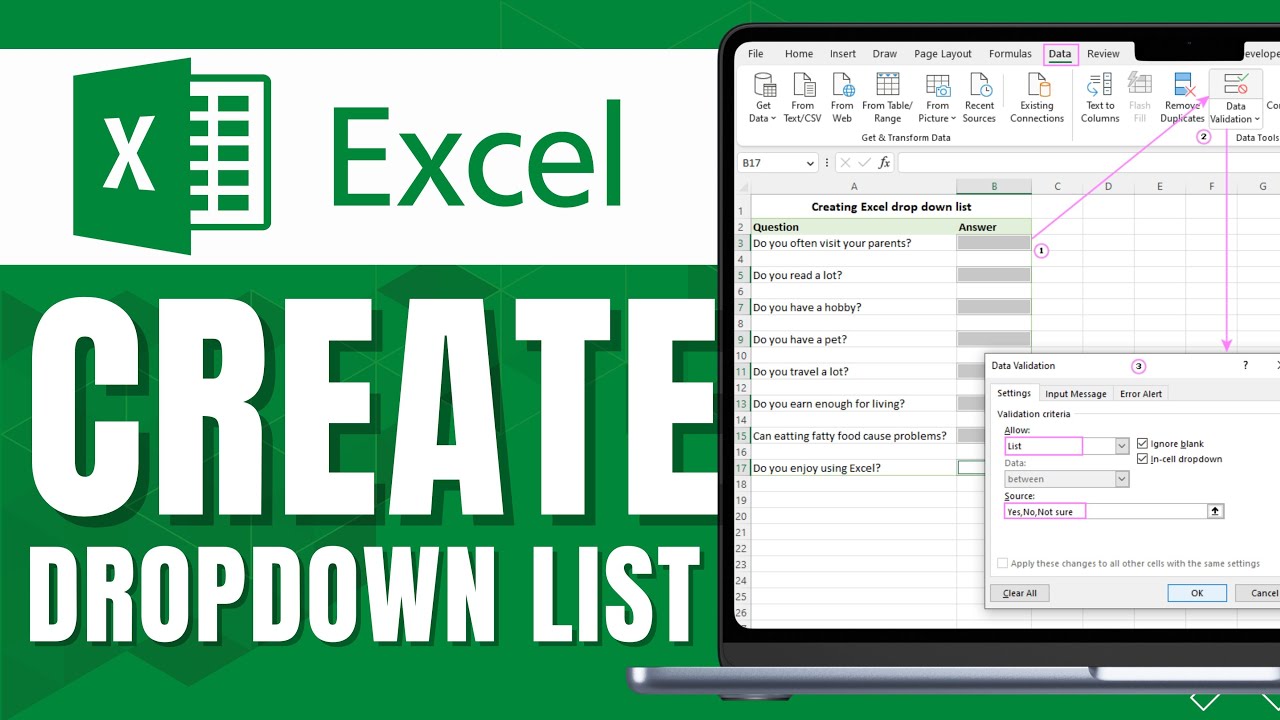
Task: Open the File tab
Action: tap(756, 54)
